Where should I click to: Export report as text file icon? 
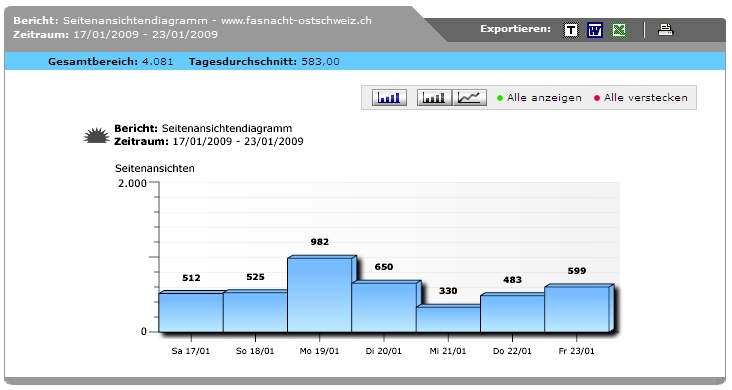tap(570, 30)
